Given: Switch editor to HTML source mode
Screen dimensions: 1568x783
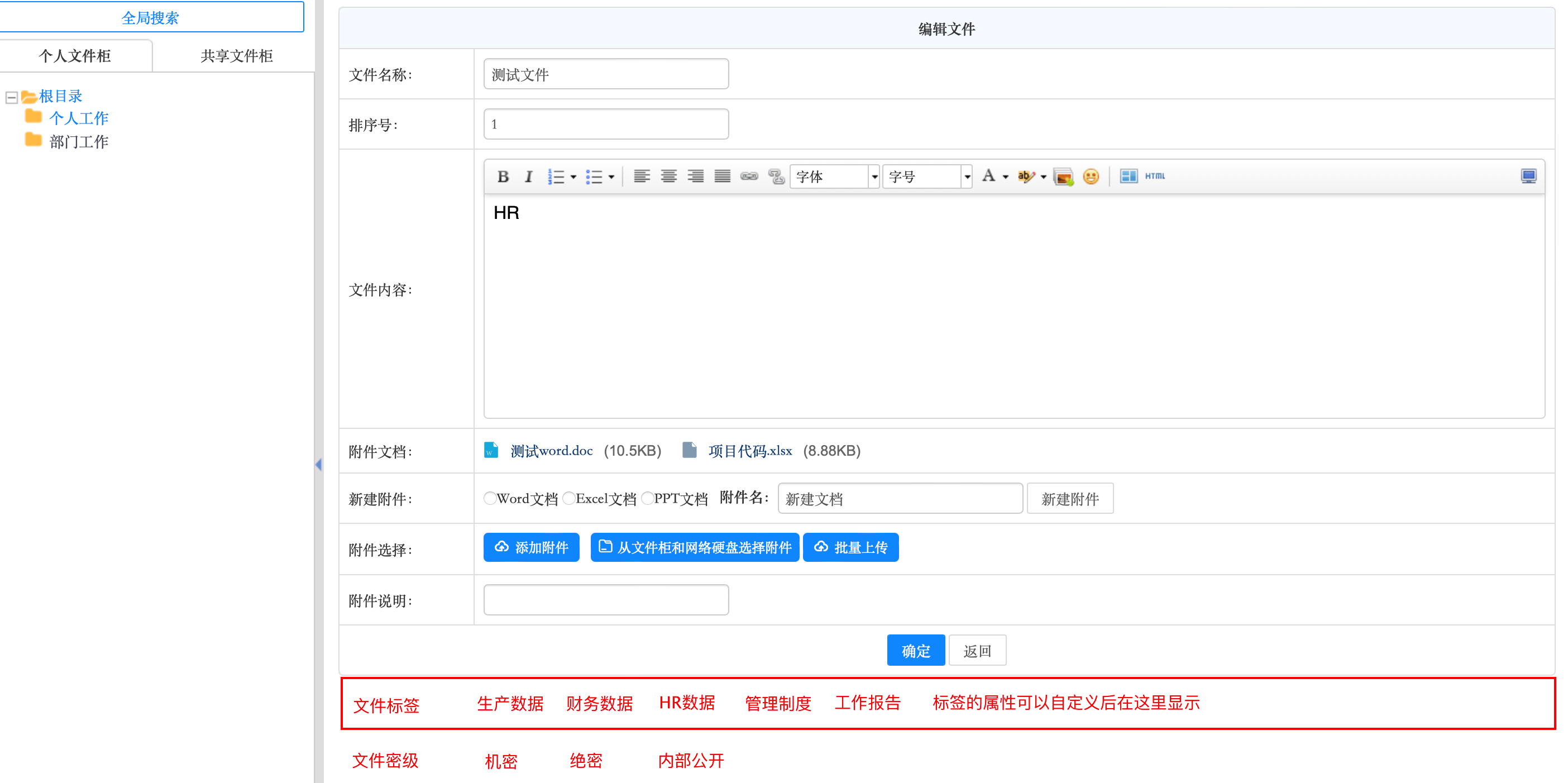Looking at the screenshot, I should pos(1155,176).
